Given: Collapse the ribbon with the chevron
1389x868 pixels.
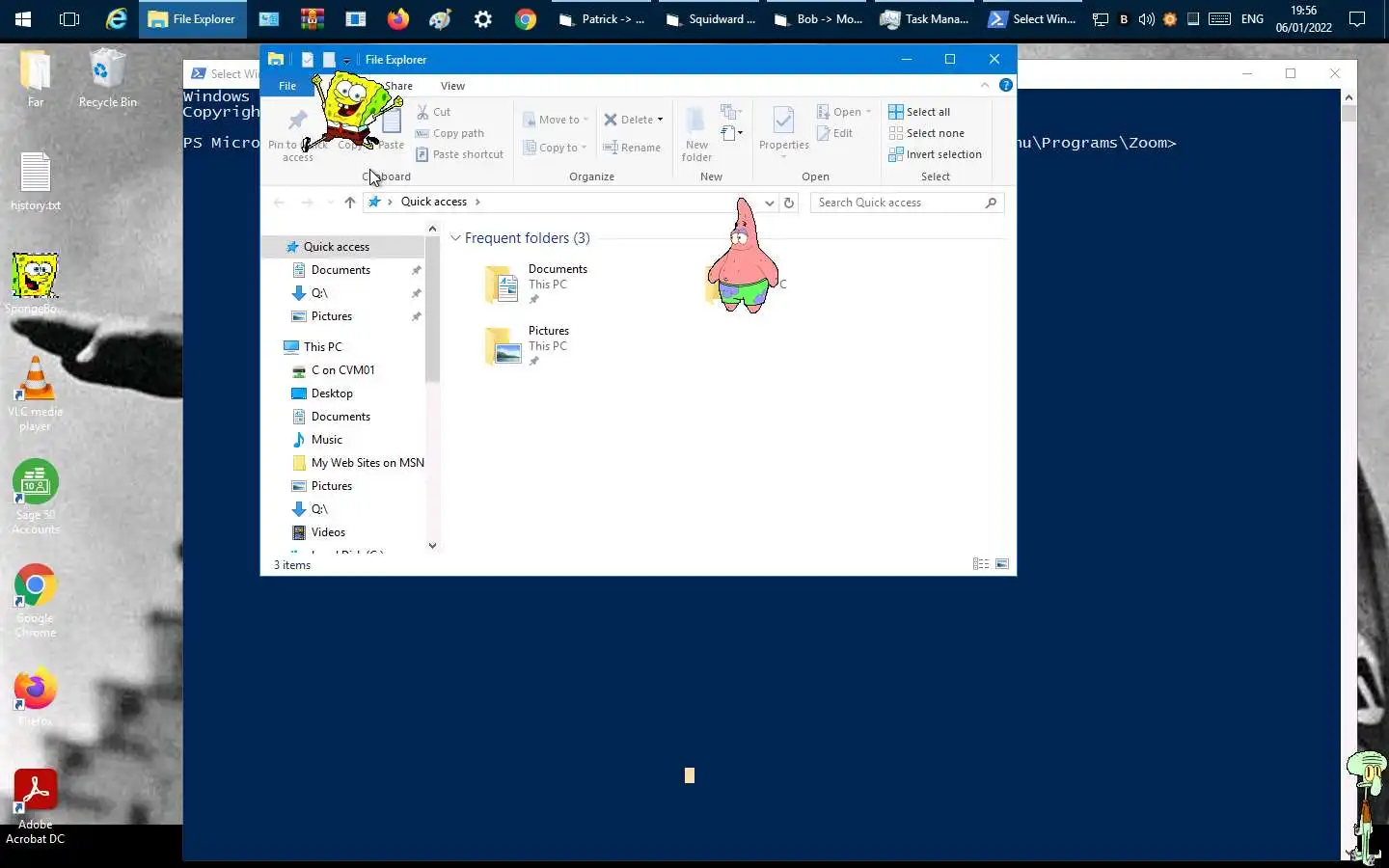Looking at the screenshot, I should [x=985, y=86].
